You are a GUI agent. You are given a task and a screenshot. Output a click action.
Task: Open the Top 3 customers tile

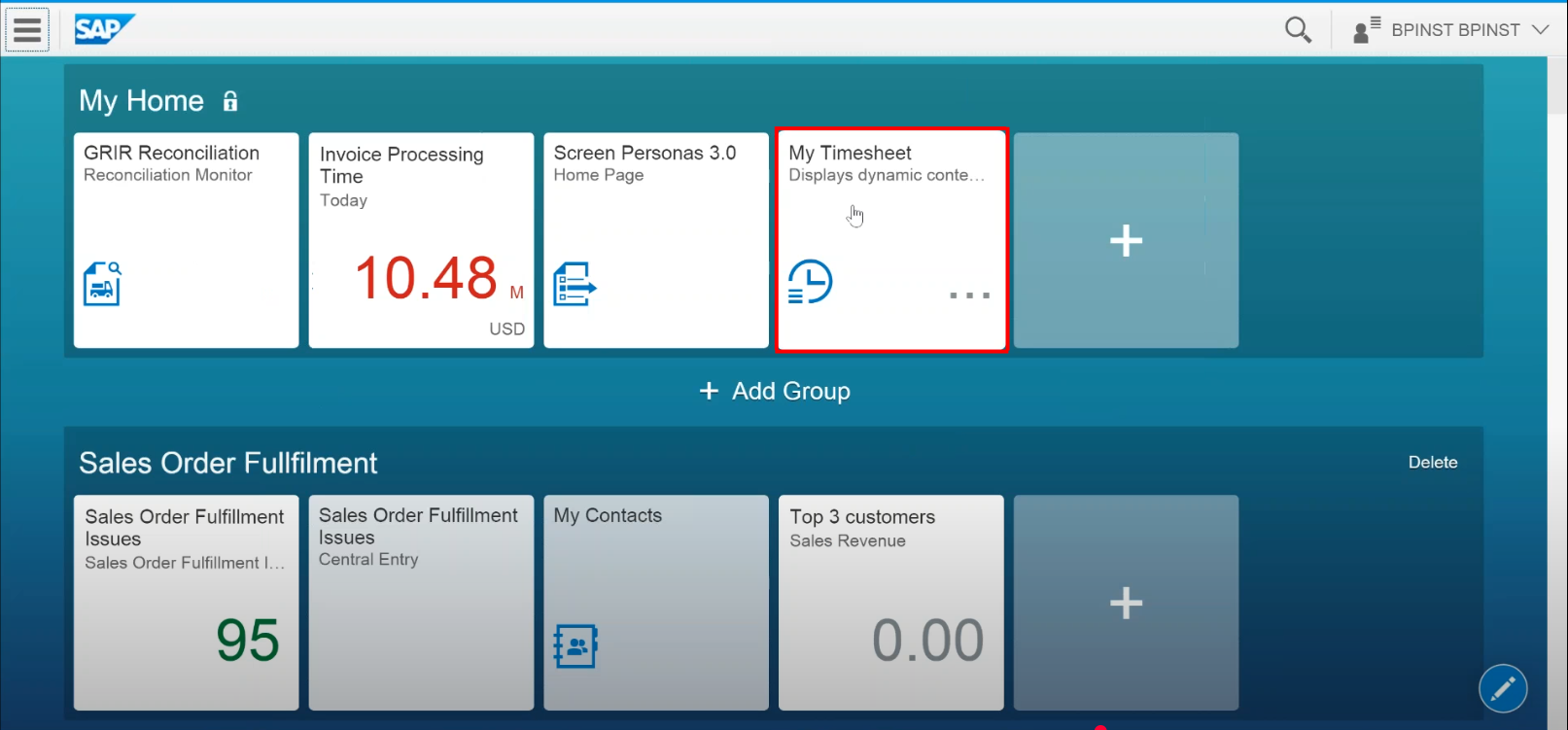890,603
